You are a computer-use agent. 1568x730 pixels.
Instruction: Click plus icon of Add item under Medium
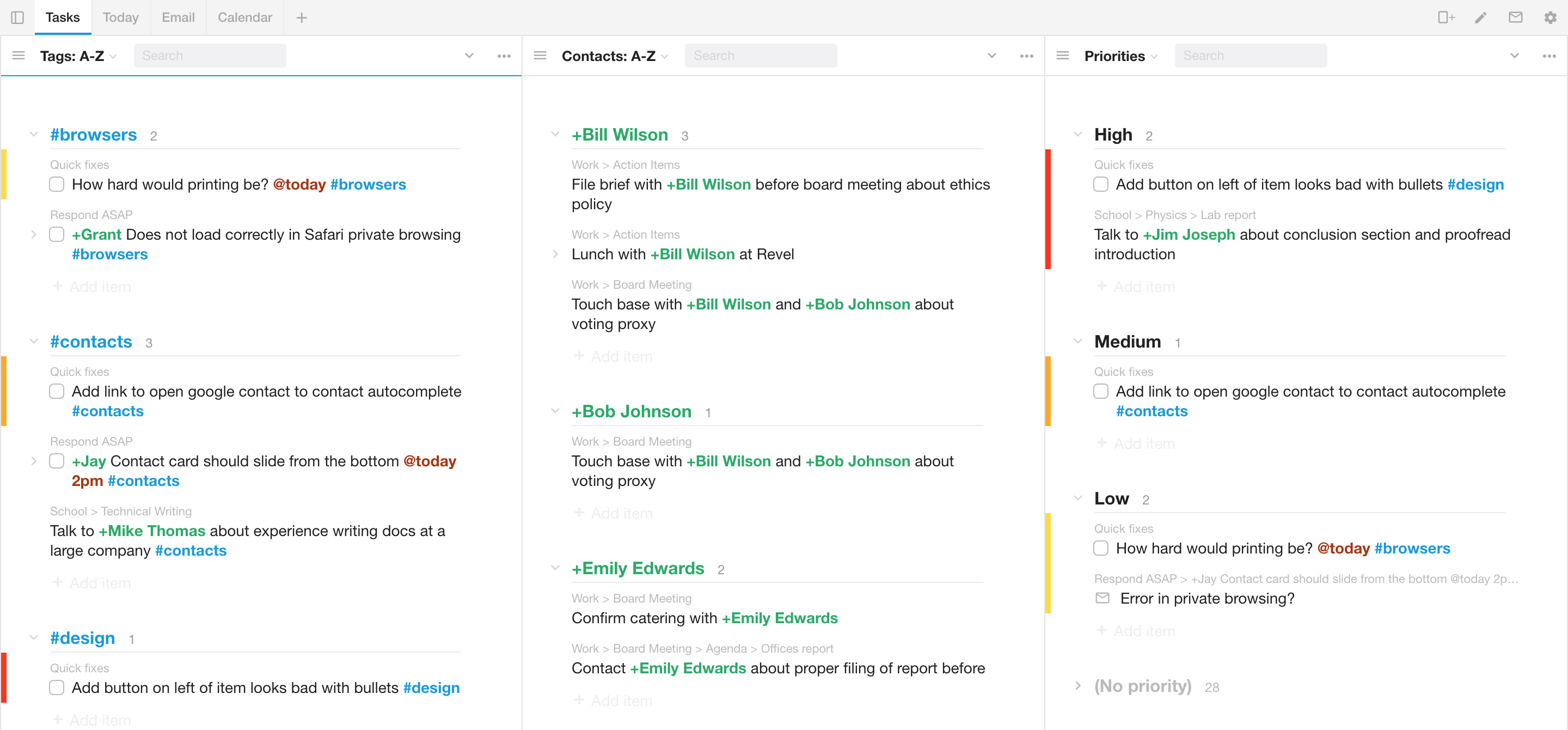coord(1101,443)
